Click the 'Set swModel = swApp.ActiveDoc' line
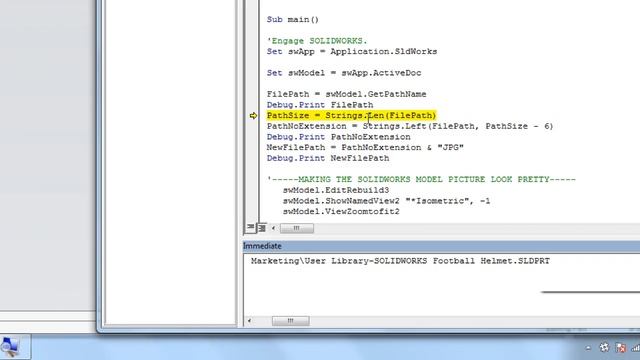Image resolution: width=640 pixels, height=360 pixels. (344, 73)
